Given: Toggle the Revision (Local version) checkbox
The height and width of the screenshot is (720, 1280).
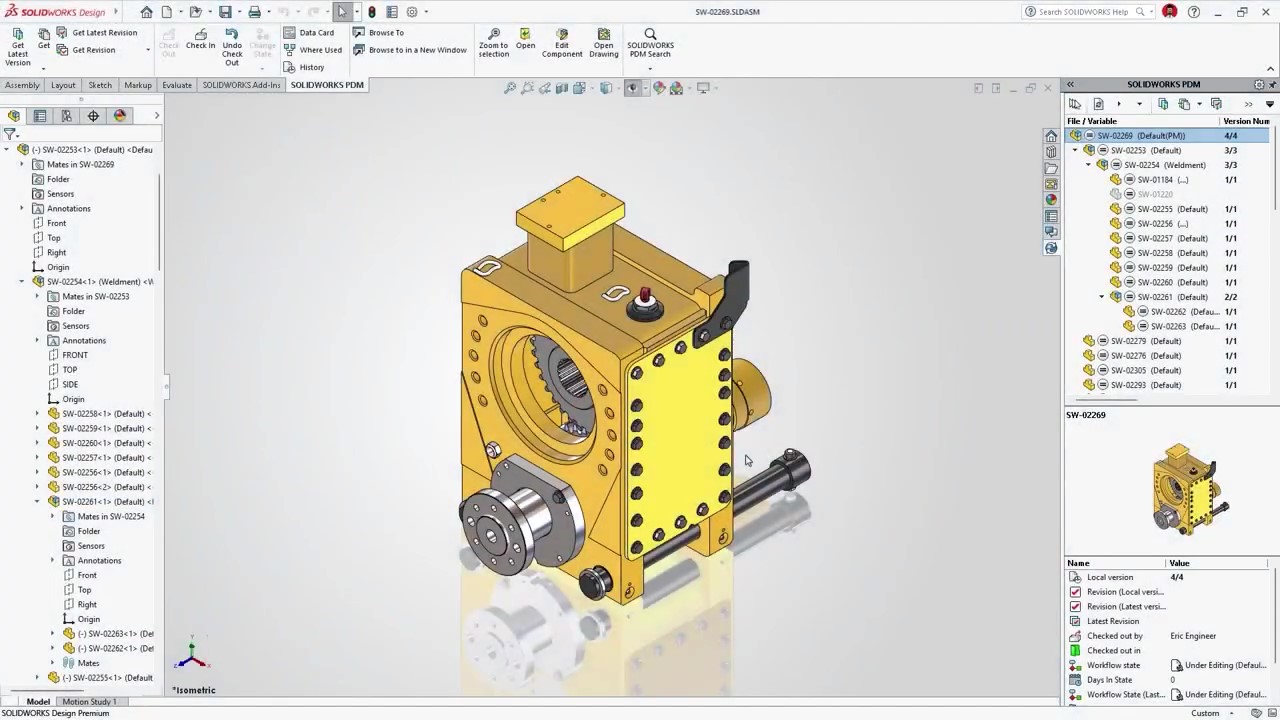Looking at the screenshot, I should coord(1075,591).
